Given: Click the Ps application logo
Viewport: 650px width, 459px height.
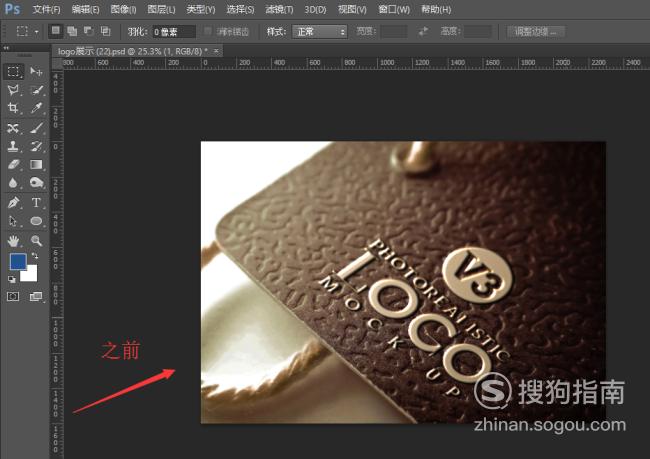Looking at the screenshot, I should [12, 9].
